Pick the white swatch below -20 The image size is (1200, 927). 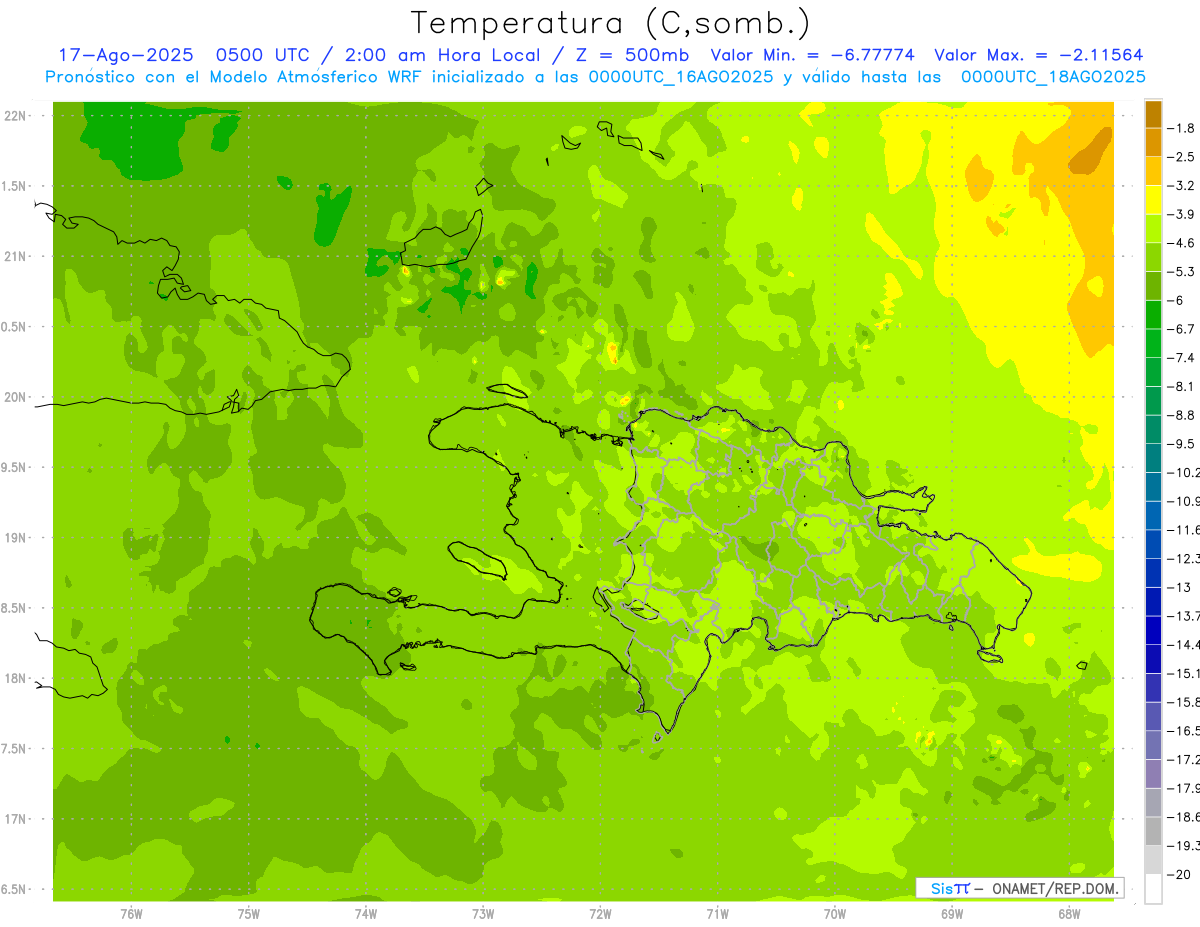1153,888
